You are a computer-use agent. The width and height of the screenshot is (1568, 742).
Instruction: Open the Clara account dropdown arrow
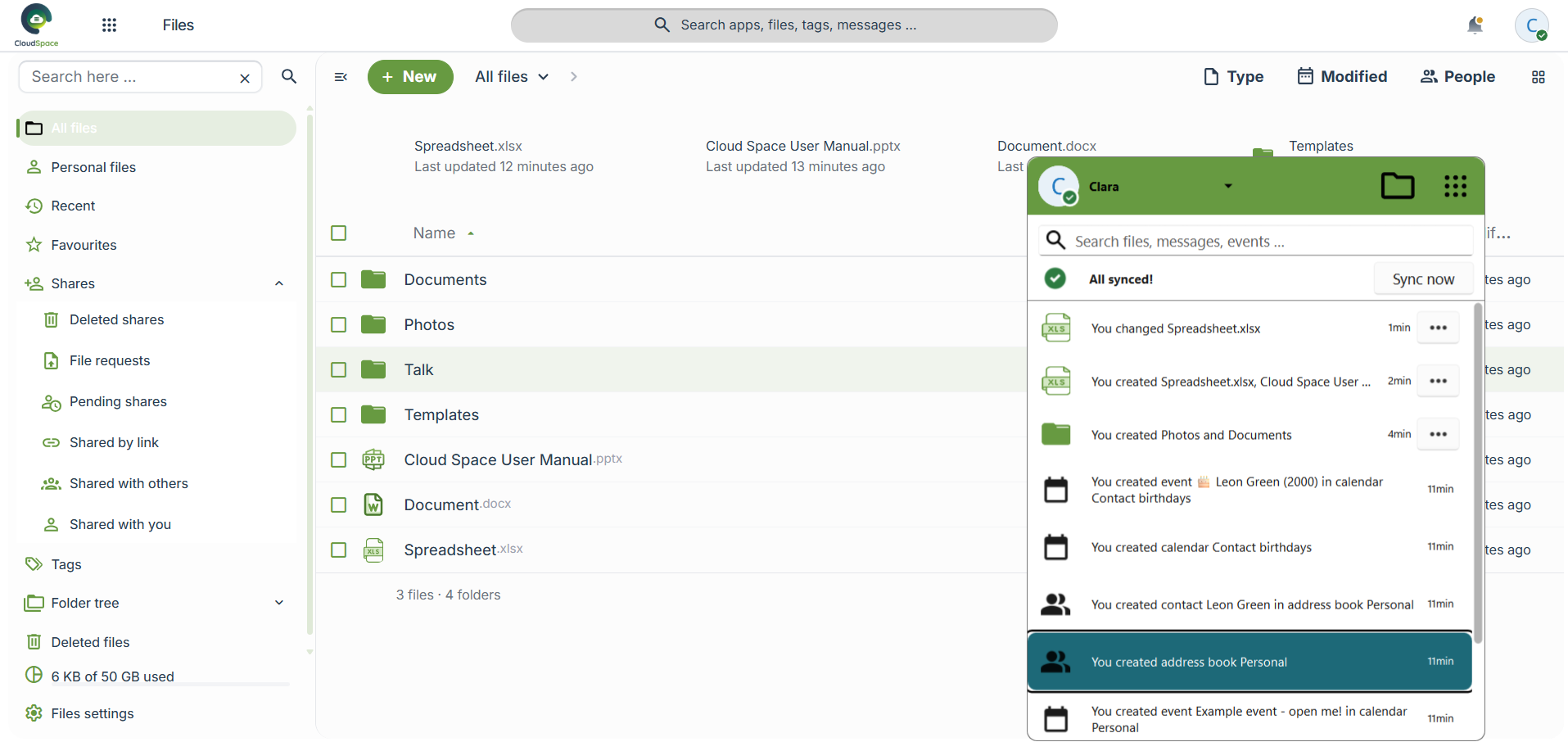[1227, 186]
